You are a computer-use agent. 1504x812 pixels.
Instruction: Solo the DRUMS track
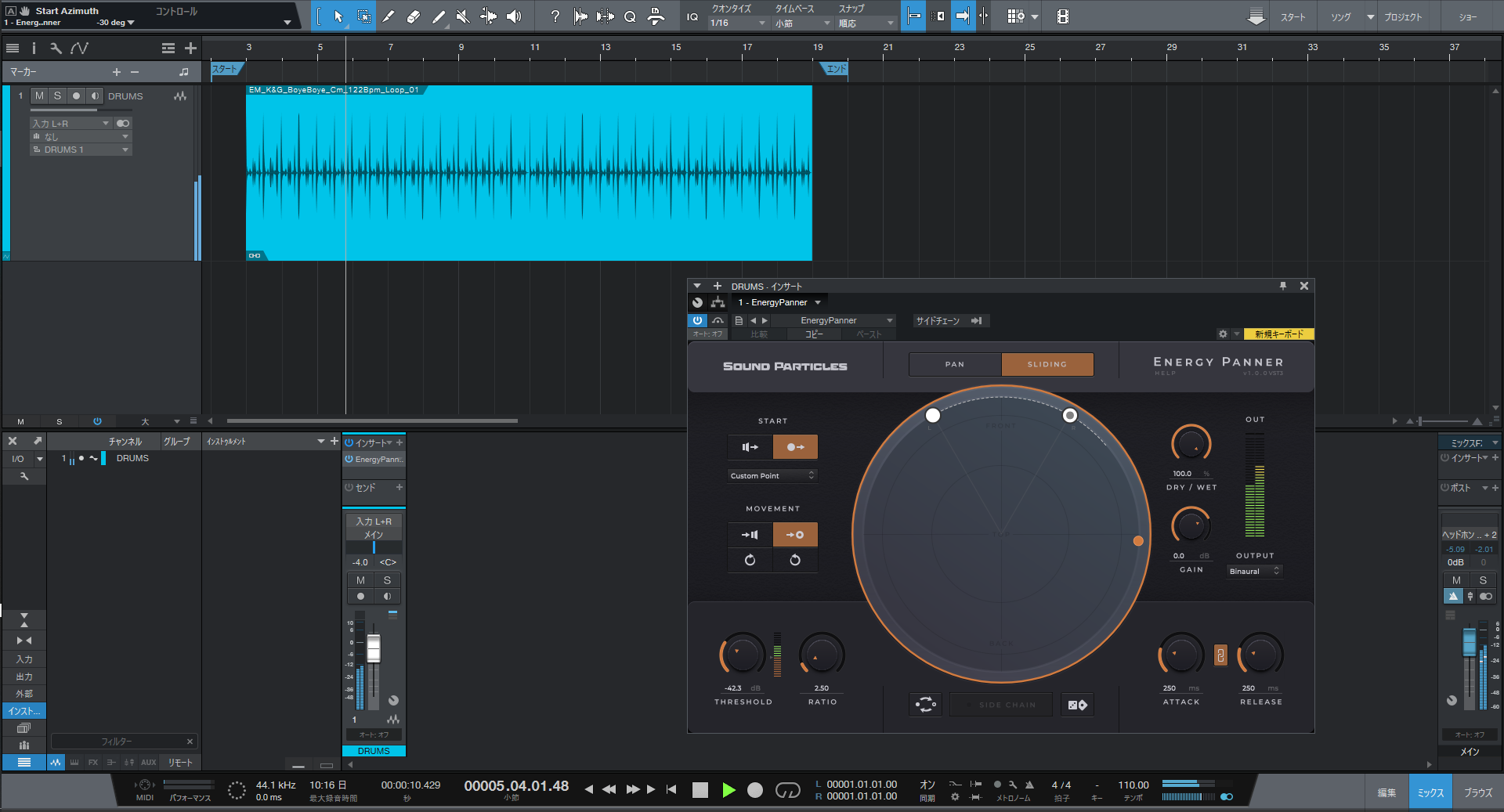coord(57,96)
